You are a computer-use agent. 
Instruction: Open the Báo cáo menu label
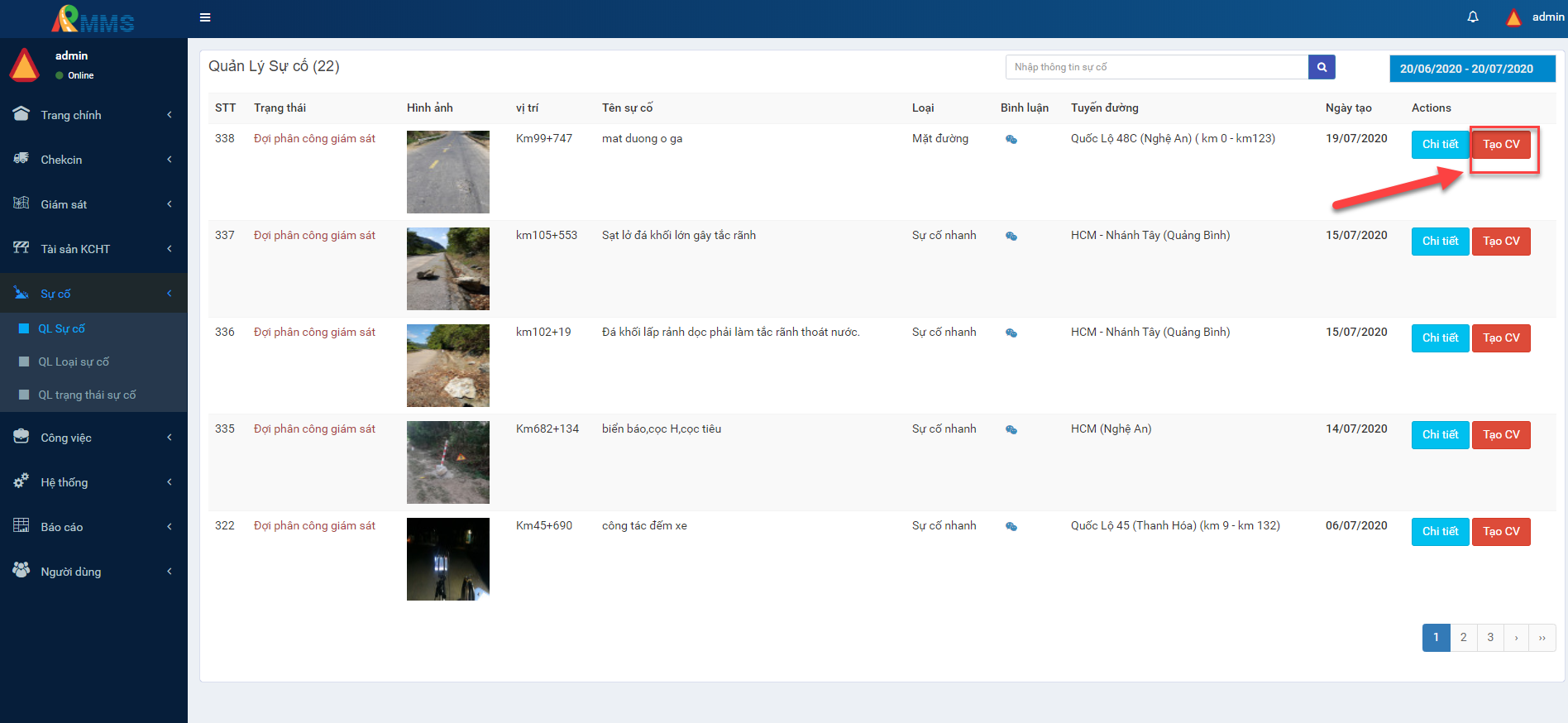pos(62,527)
